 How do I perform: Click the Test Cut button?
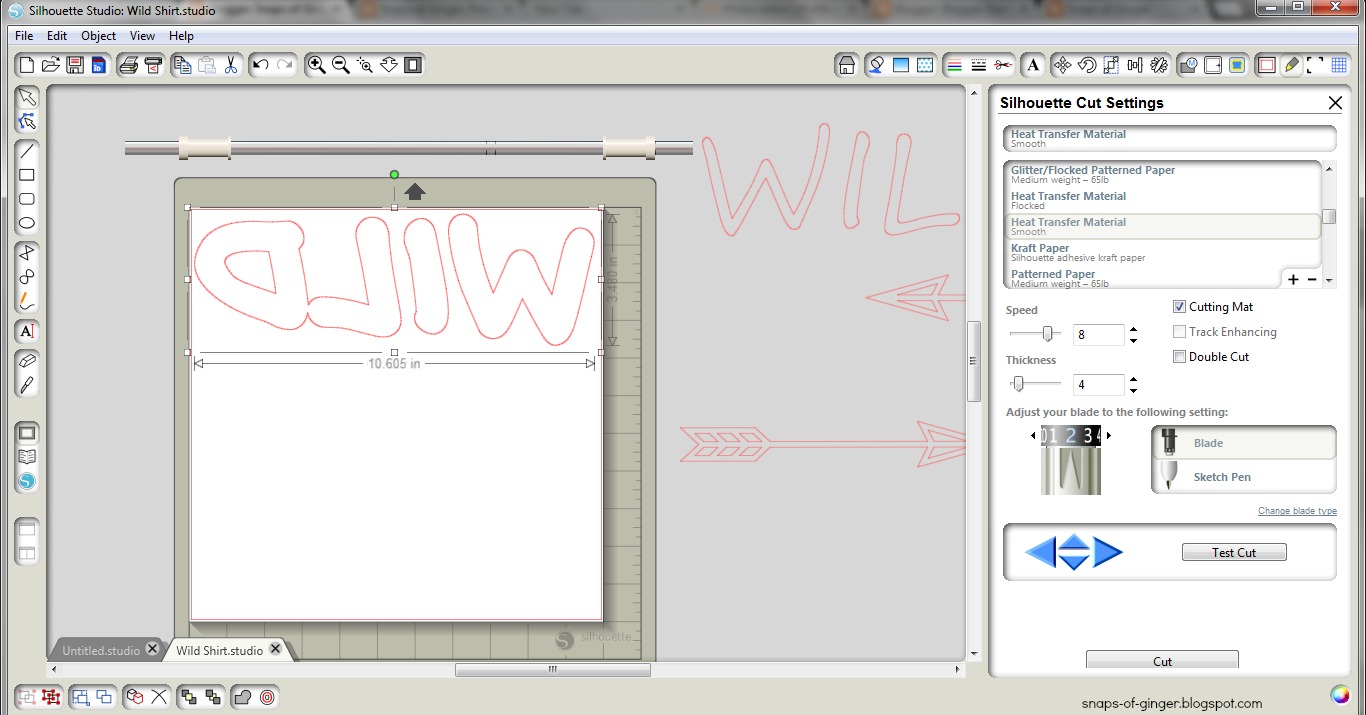click(1234, 553)
